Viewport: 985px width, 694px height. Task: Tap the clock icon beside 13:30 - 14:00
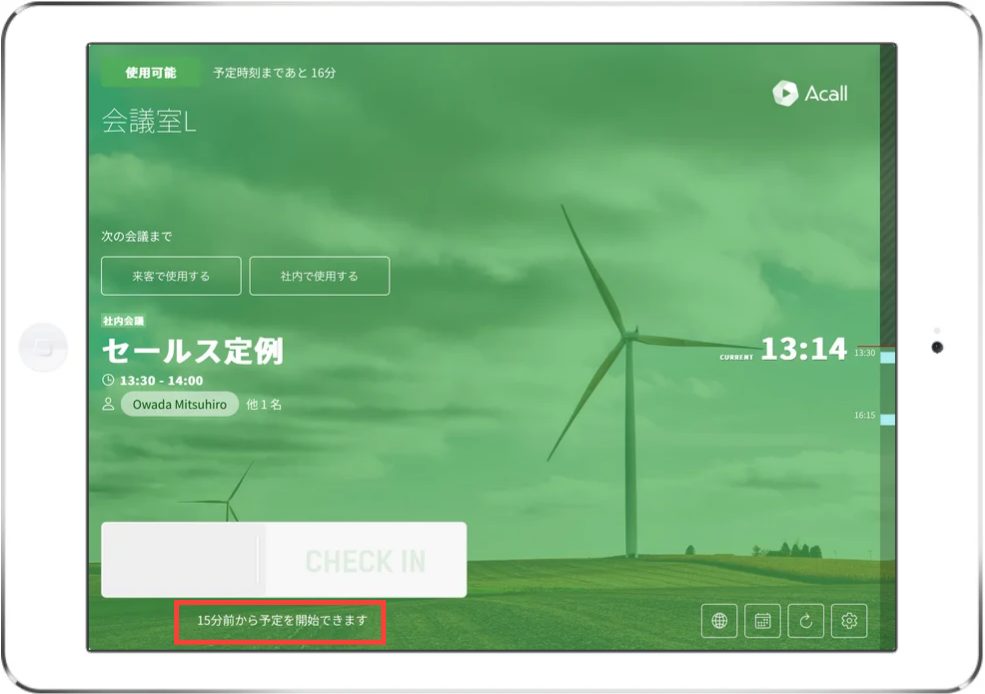tap(108, 381)
